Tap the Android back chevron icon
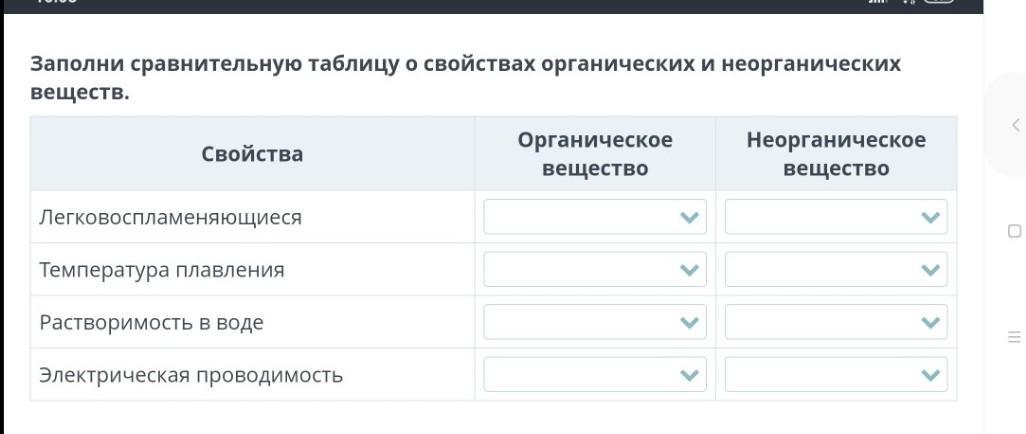This screenshot has width=1026, height=434. pyautogui.click(x=1015, y=125)
